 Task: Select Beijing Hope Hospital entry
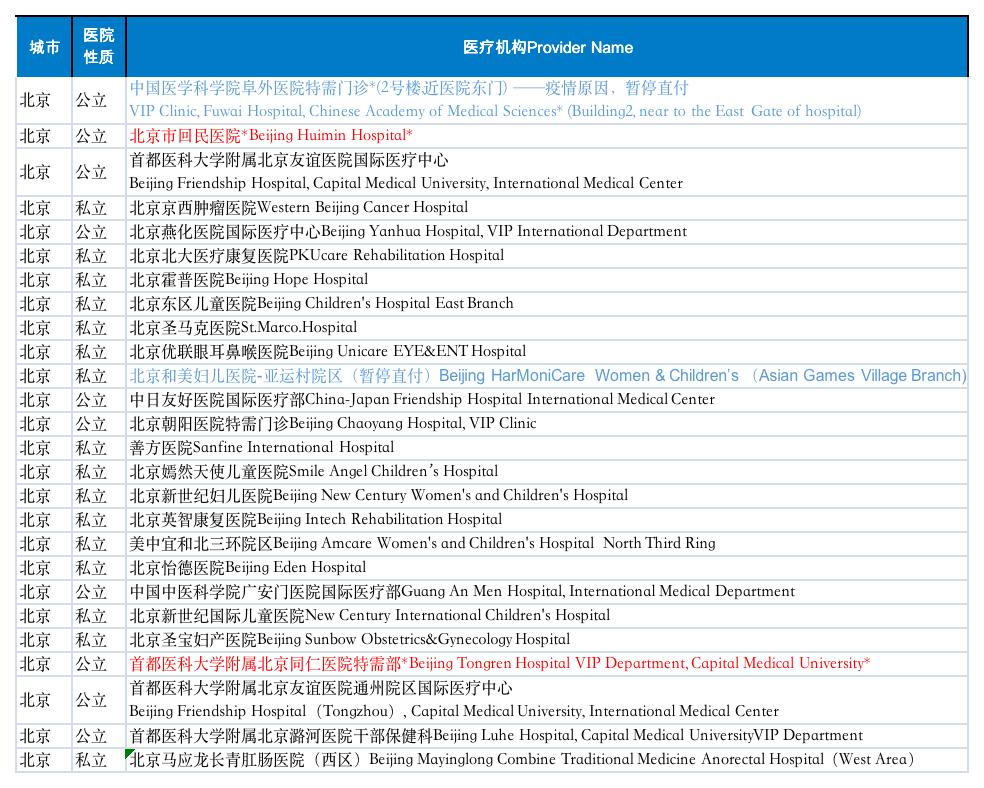coord(547,280)
